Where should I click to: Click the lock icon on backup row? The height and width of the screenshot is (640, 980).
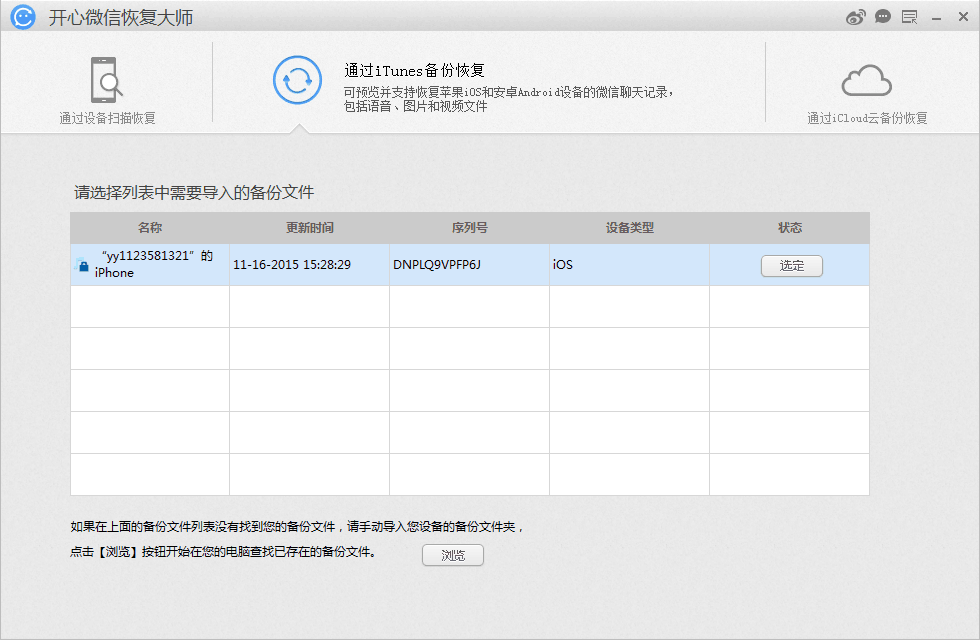coord(83,266)
